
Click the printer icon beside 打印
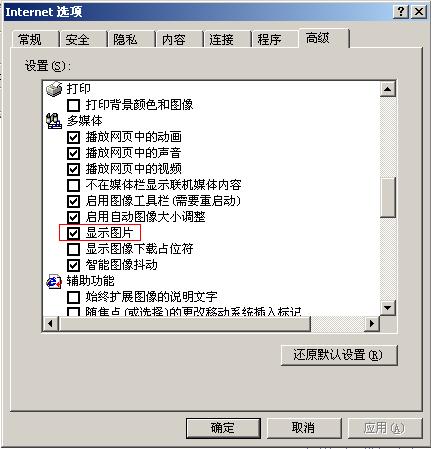coord(54,89)
